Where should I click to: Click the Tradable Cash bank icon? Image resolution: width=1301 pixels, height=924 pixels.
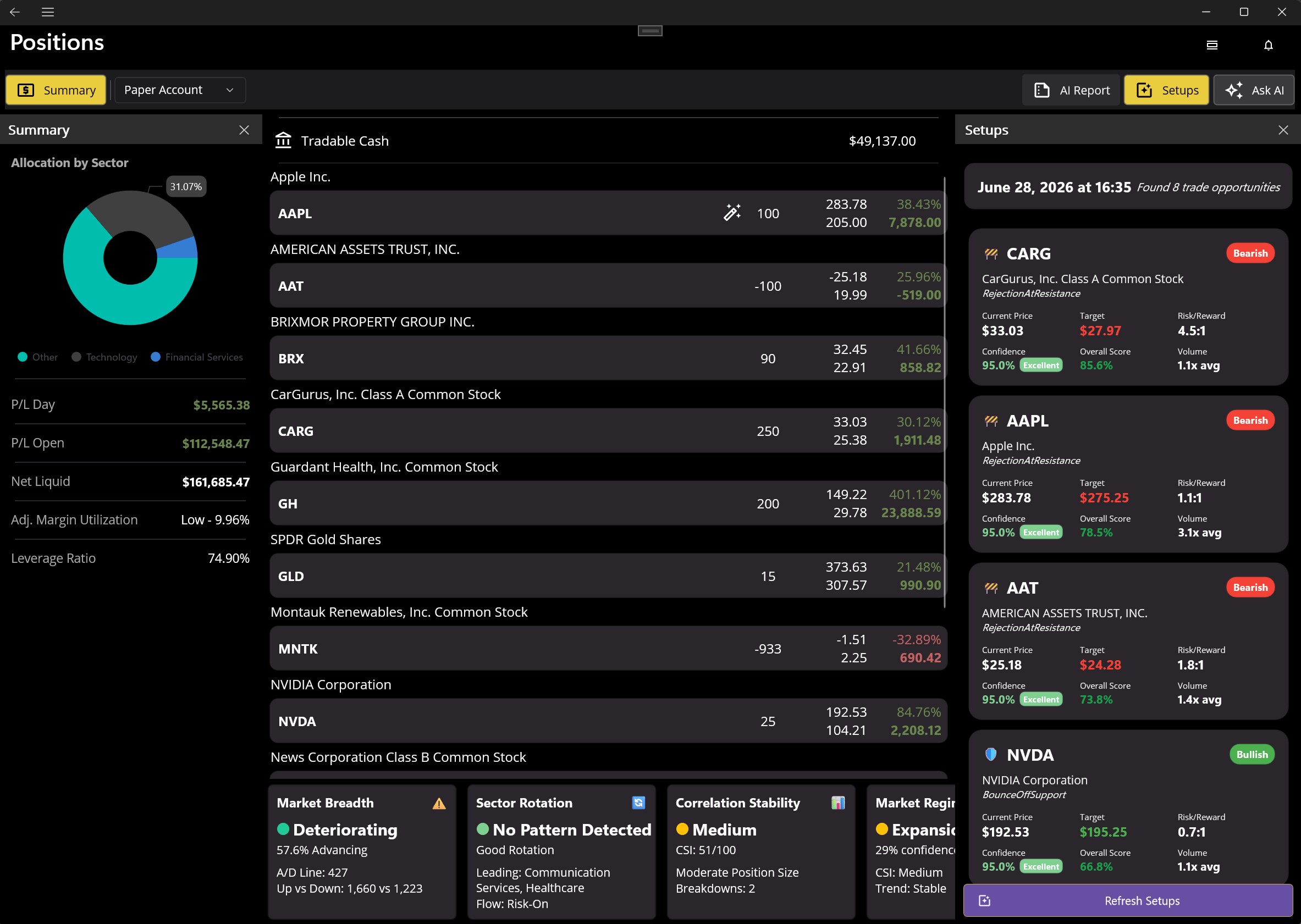(x=283, y=140)
